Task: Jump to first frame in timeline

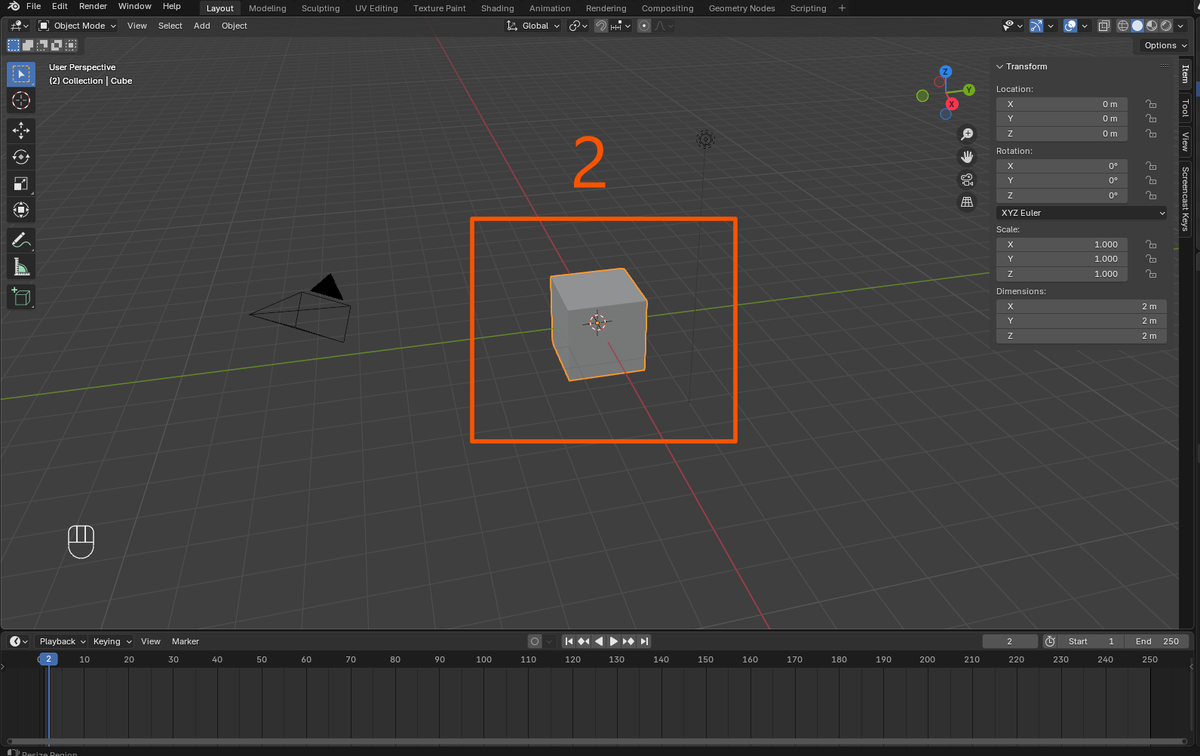Action: (569, 641)
